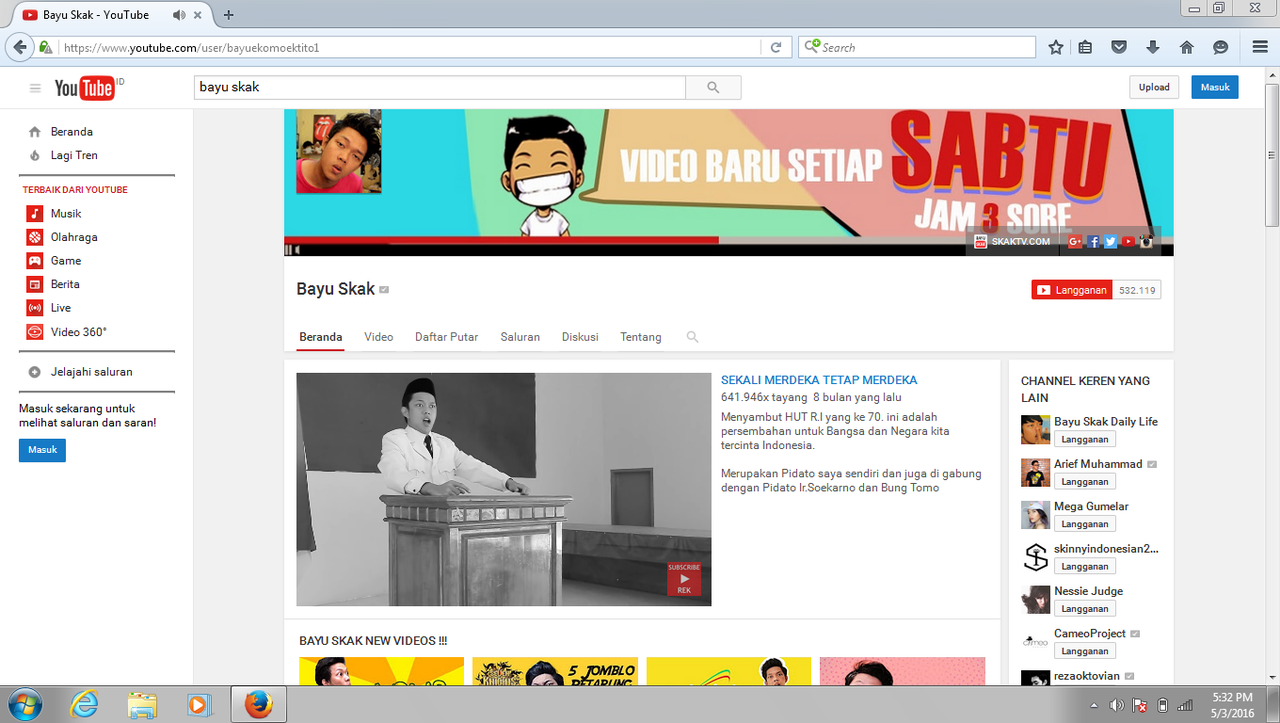Image resolution: width=1280 pixels, height=723 pixels.
Task: Open the Instagram link on channel banner
Action: point(1146,241)
